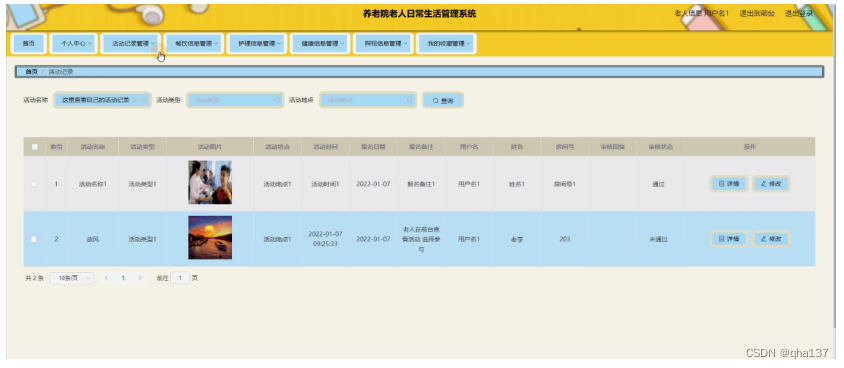Go to next page arrow
This screenshot has width=844, height=368.
[x=140, y=278]
